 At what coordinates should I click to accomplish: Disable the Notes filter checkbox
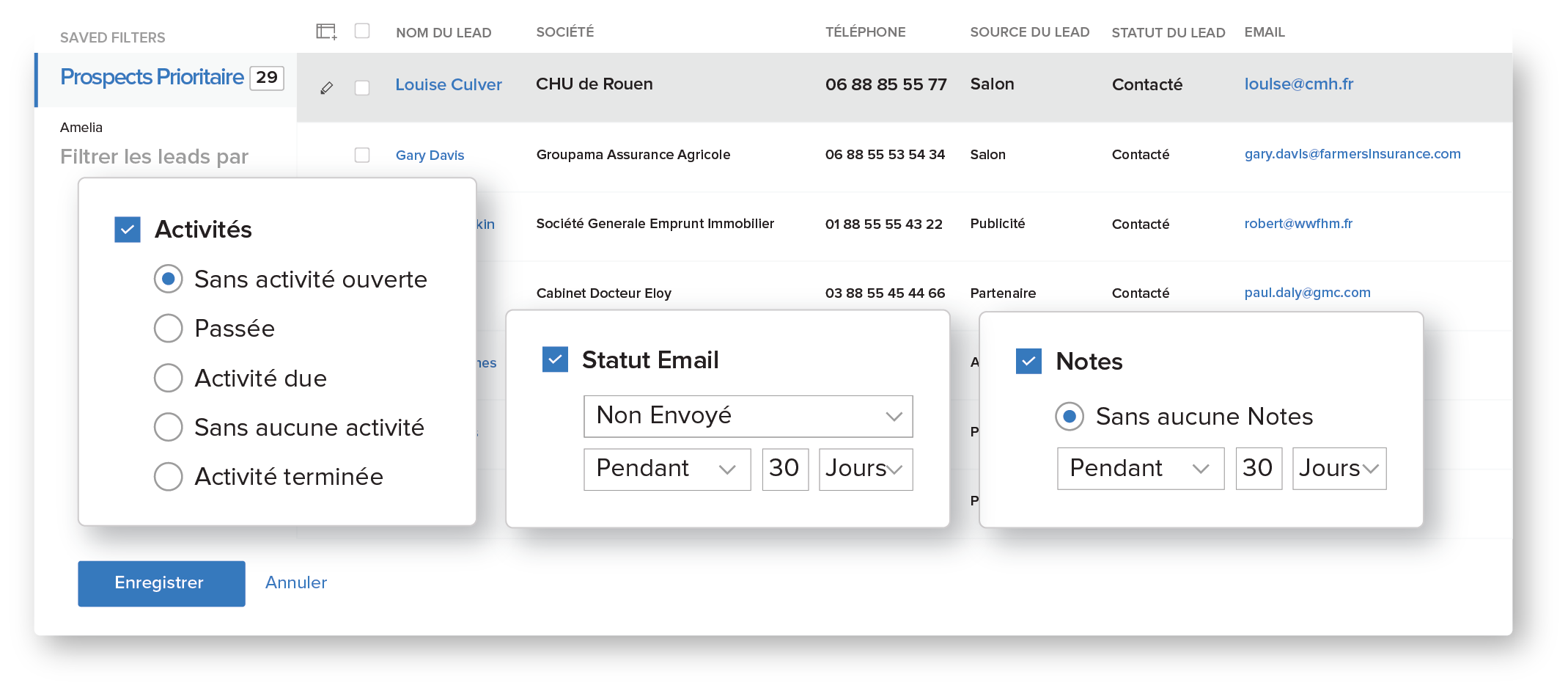[x=1028, y=361]
